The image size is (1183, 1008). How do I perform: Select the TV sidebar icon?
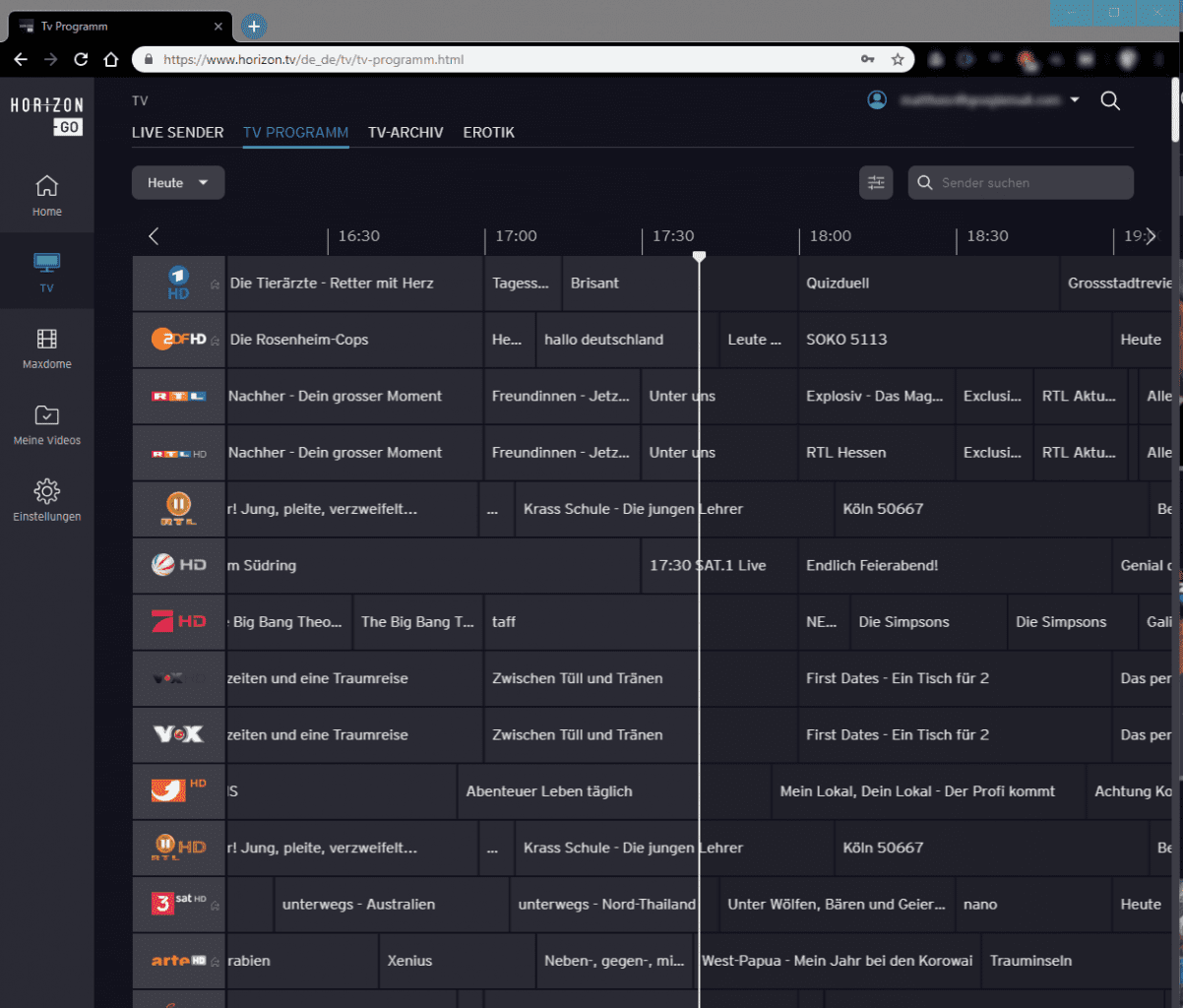(46, 273)
